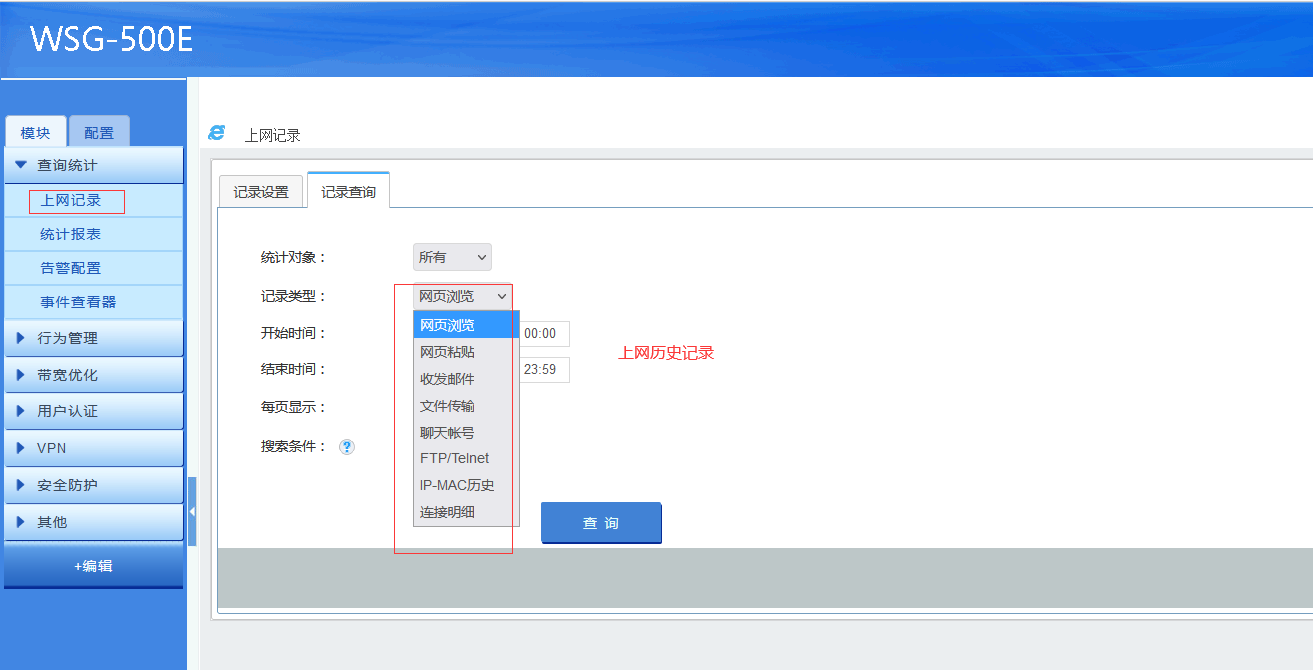Viewport: 1313px width, 670px height.
Task: Pick the FTP/Telnet option
Action: click(x=454, y=458)
